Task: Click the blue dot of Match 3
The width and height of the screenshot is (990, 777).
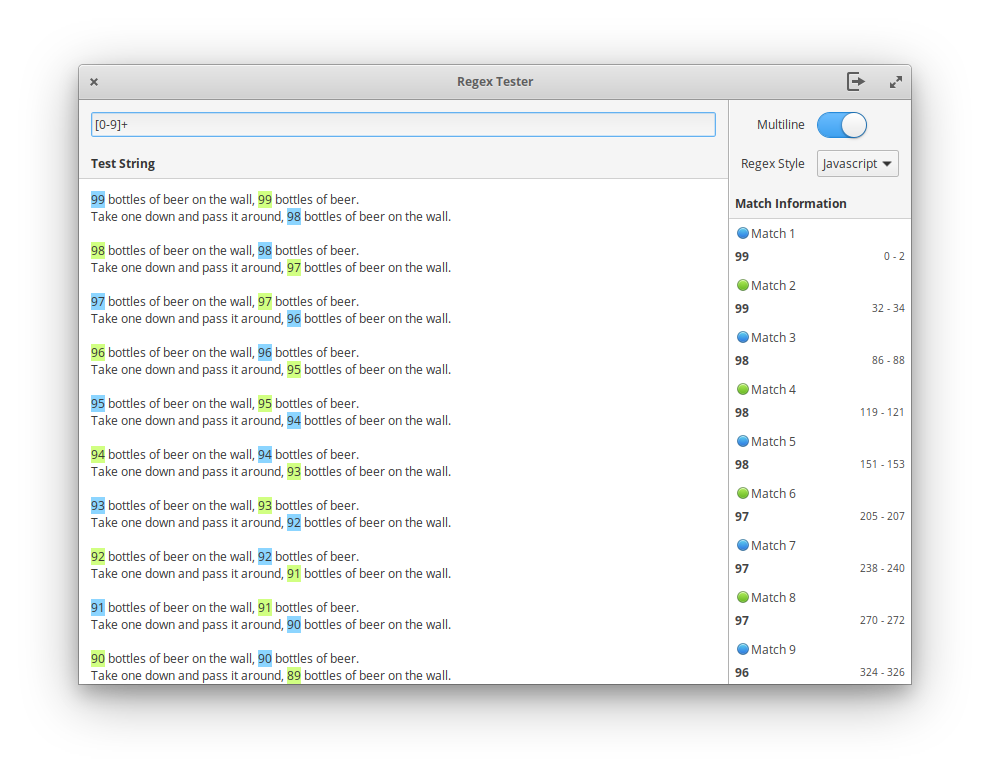Action: [742, 337]
